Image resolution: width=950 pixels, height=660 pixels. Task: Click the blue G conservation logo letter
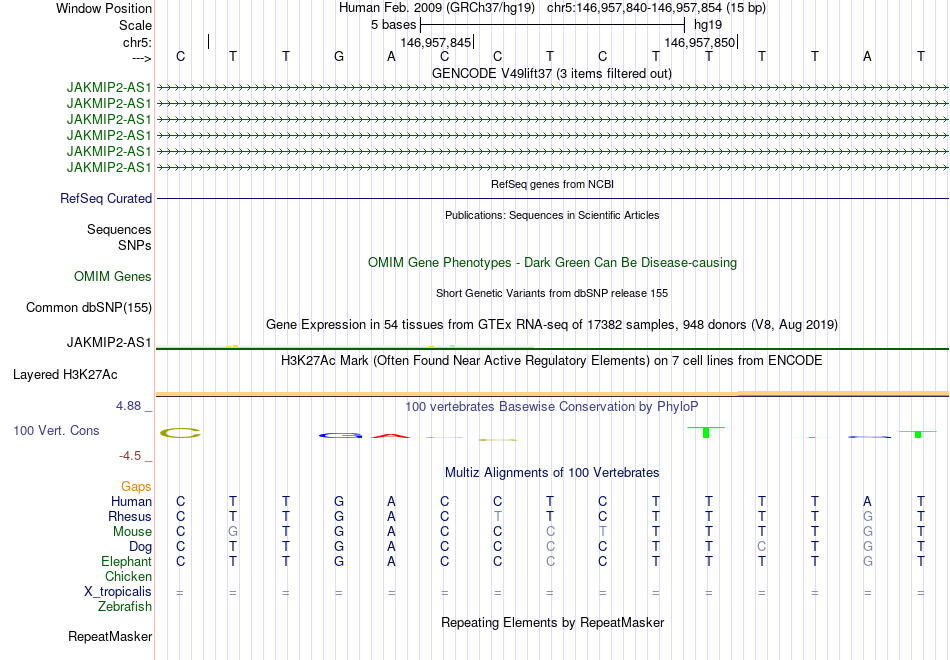coord(340,435)
